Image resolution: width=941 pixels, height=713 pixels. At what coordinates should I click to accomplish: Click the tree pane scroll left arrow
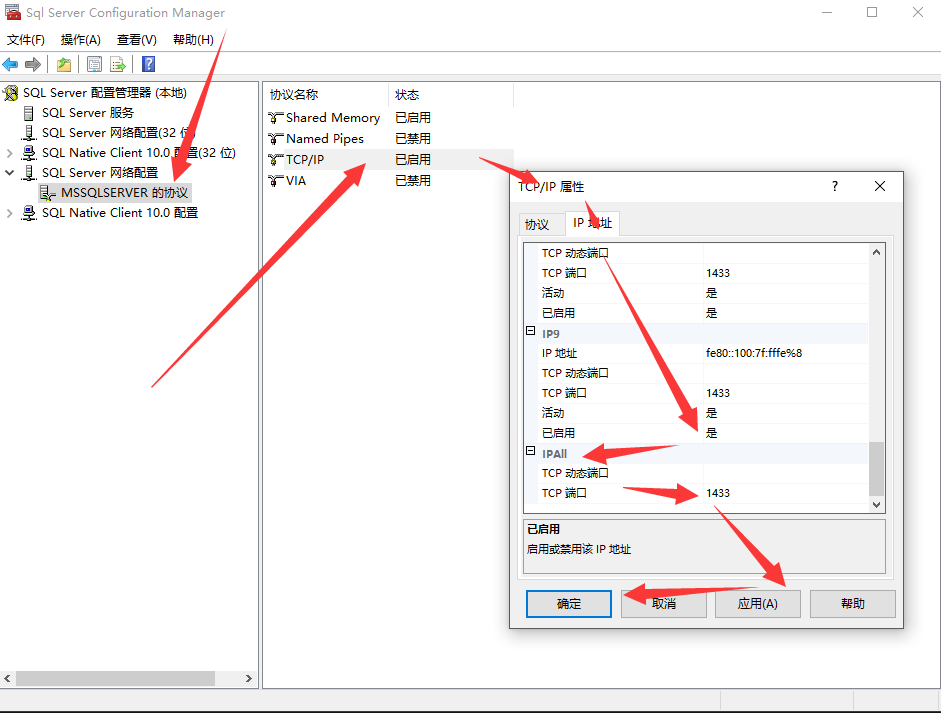[x=7, y=678]
